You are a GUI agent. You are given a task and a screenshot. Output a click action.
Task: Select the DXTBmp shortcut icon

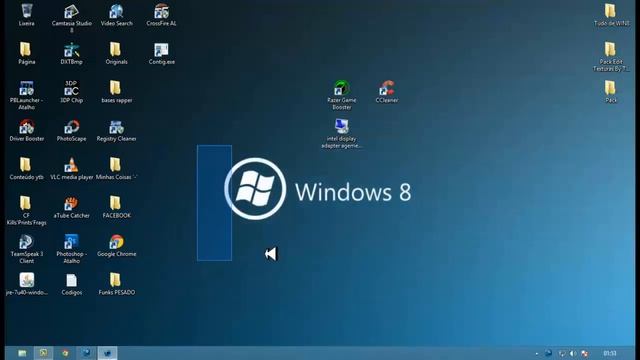coord(71,50)
